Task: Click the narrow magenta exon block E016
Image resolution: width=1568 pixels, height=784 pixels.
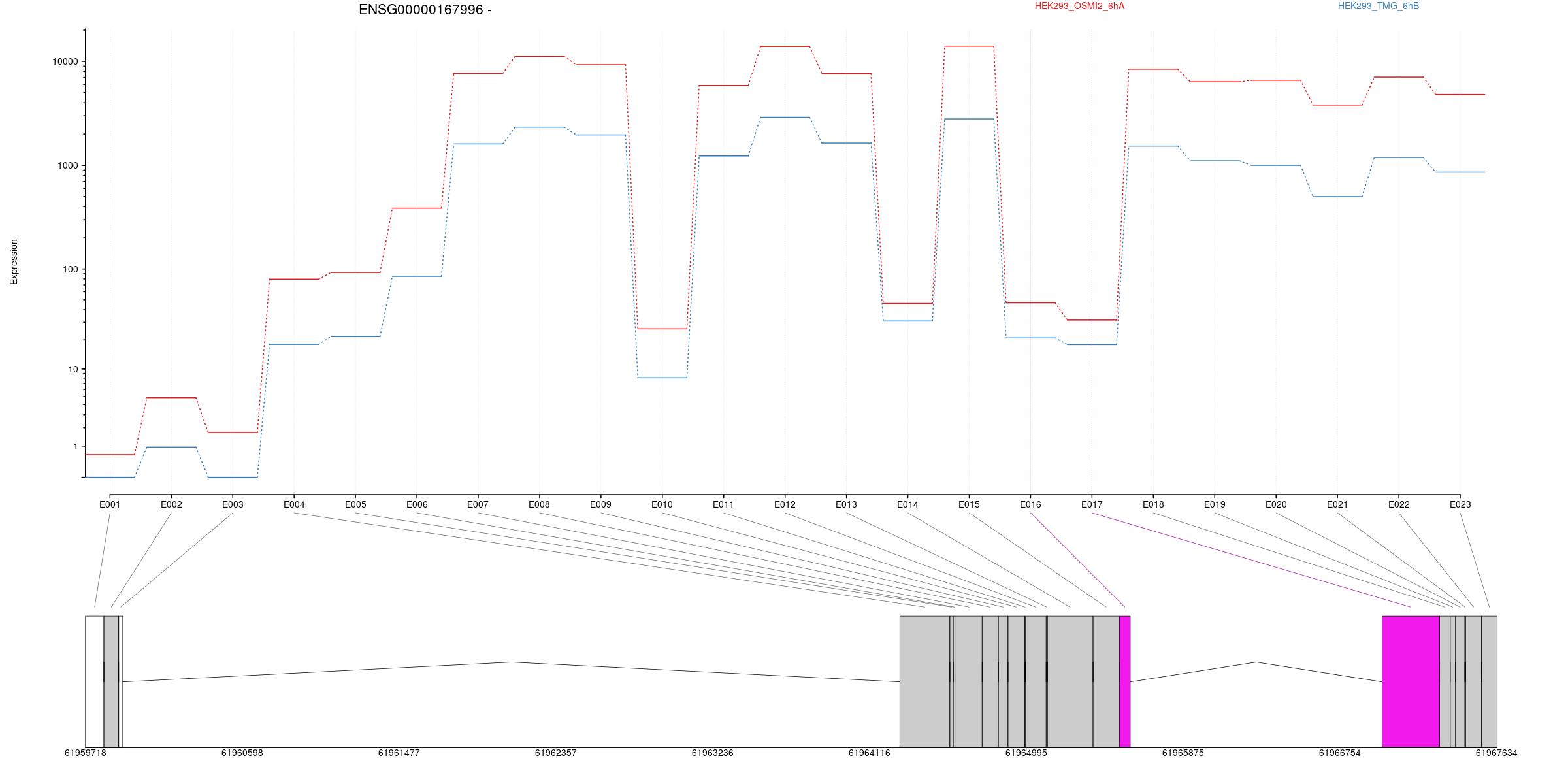Action: 1124,681
